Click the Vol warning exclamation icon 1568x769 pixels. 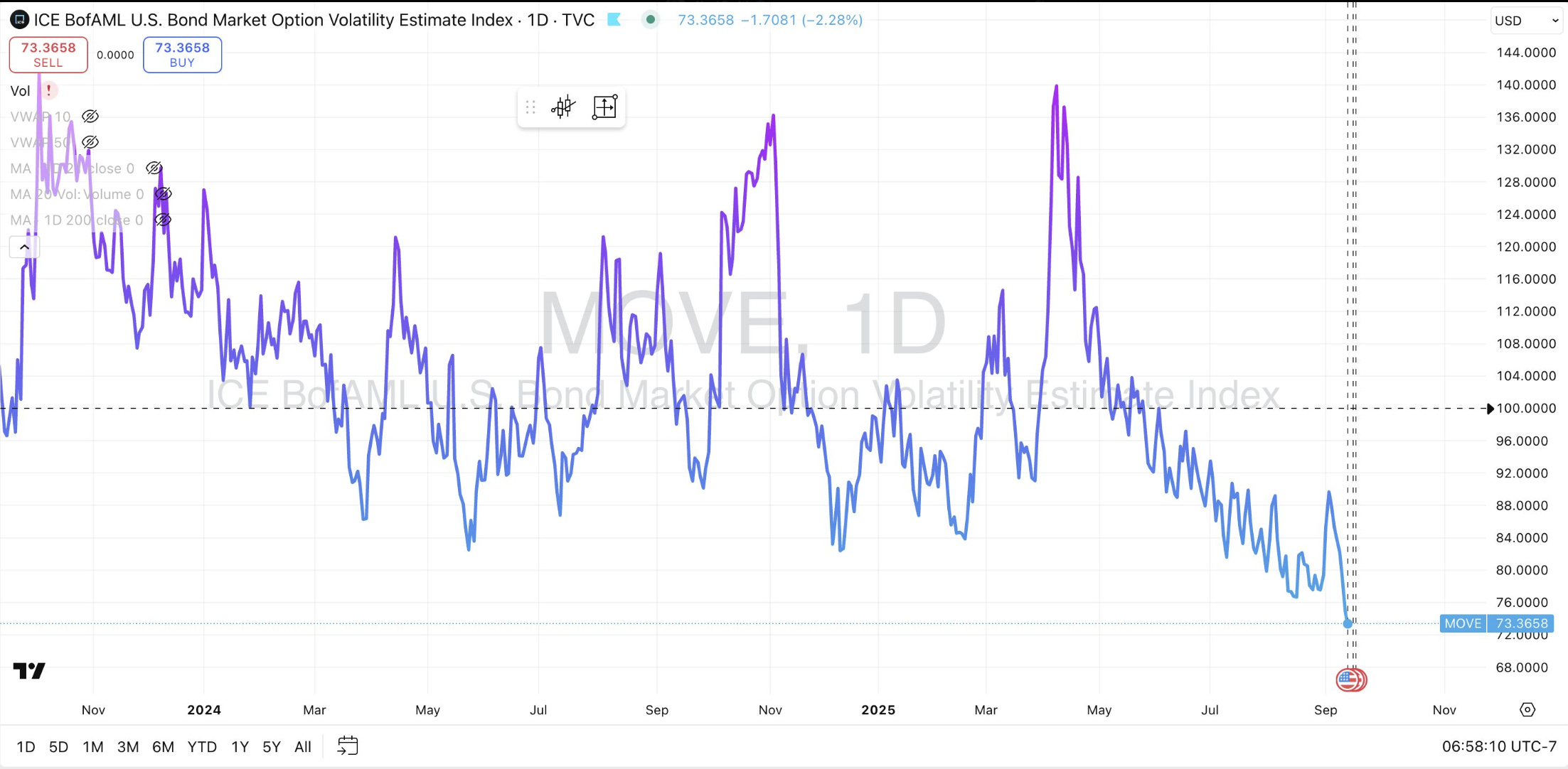[x=49, y=91]
